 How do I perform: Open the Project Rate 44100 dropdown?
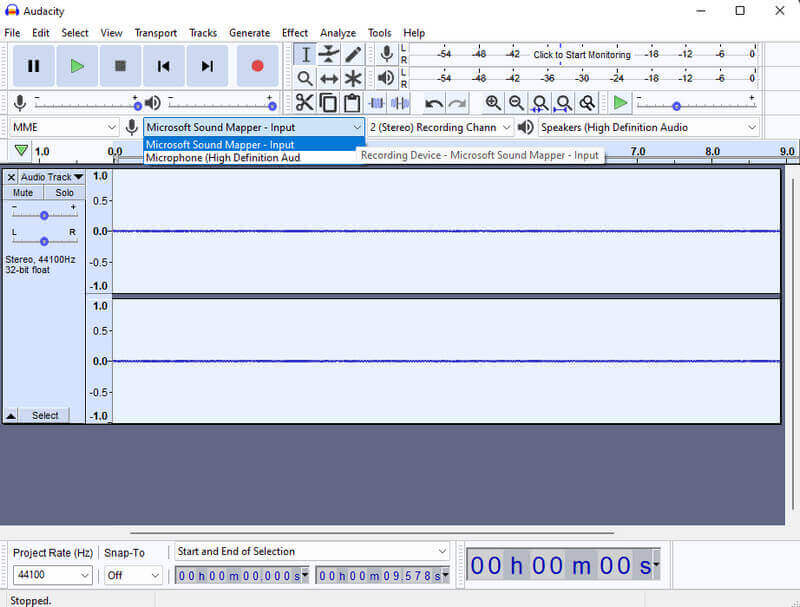click(53, 575)
